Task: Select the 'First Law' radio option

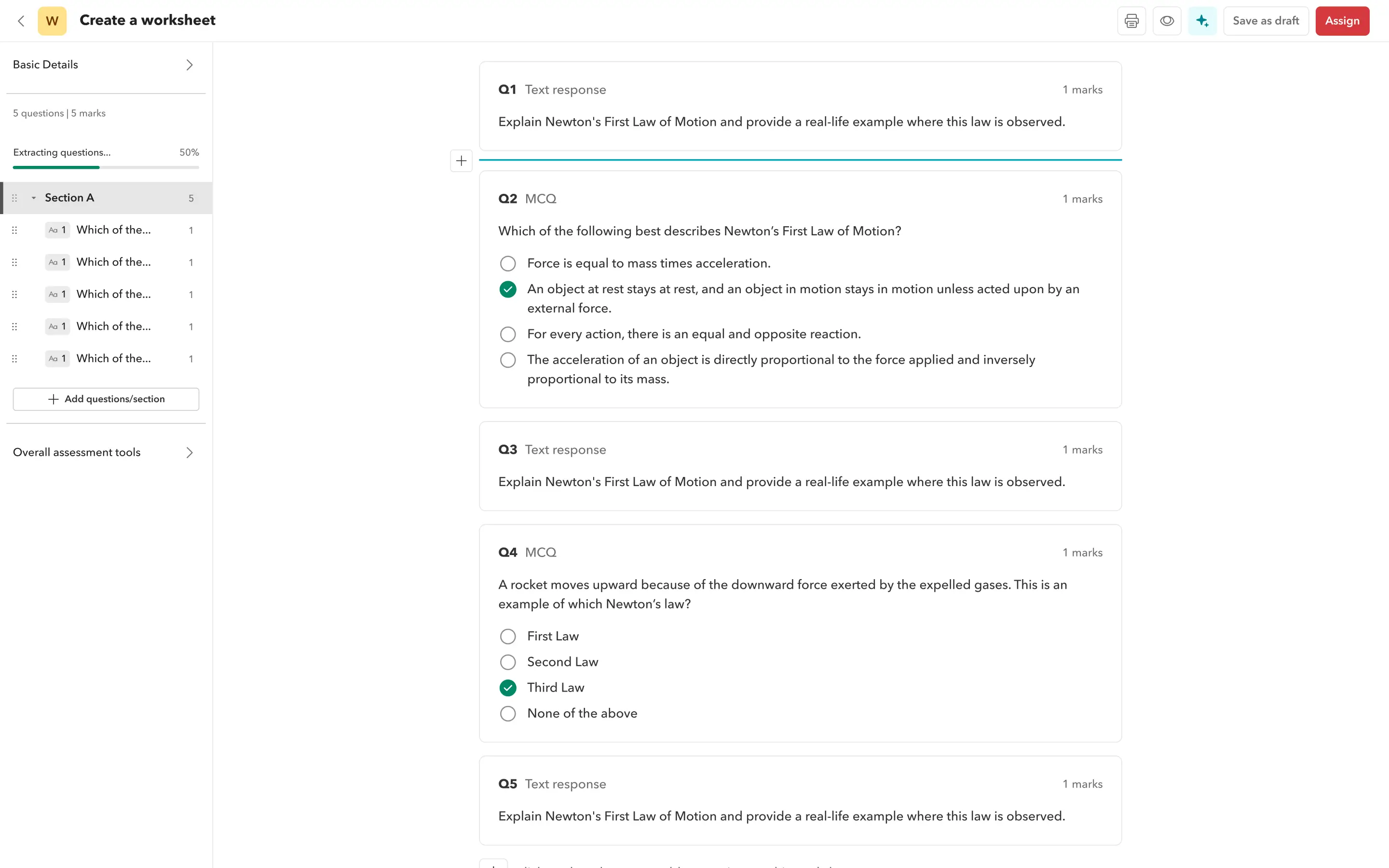Action: click(508, 637)
